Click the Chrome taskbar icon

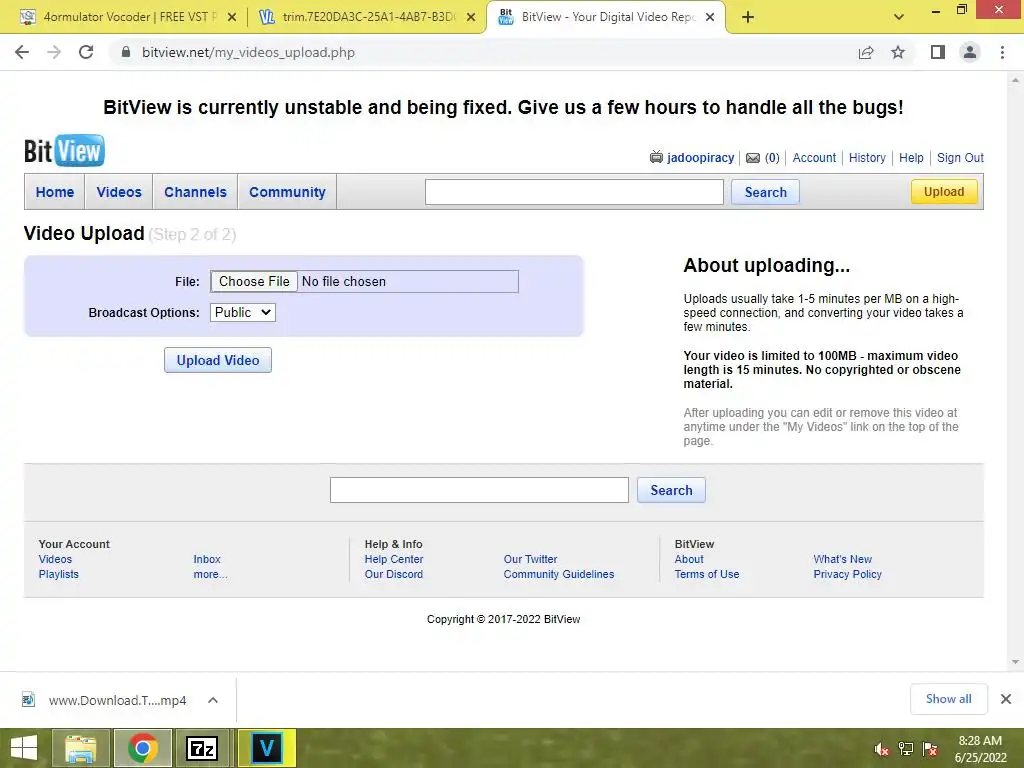click(x=142, y=748)
